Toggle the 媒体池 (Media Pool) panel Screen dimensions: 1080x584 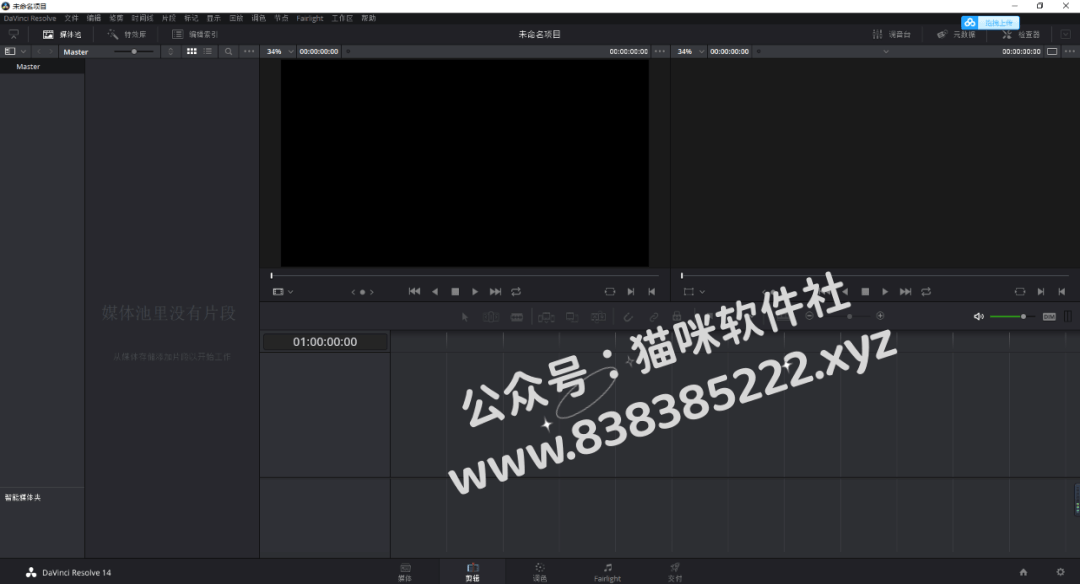click(62, 34)
